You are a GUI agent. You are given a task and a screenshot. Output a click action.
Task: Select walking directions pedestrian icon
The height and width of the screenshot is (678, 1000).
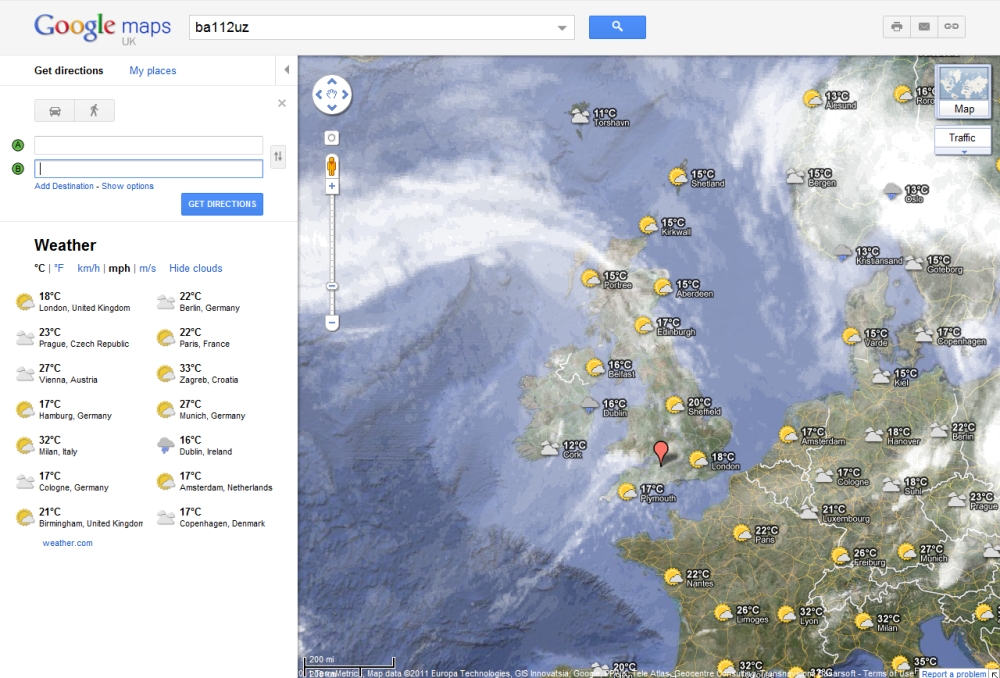tap(94, 111)
